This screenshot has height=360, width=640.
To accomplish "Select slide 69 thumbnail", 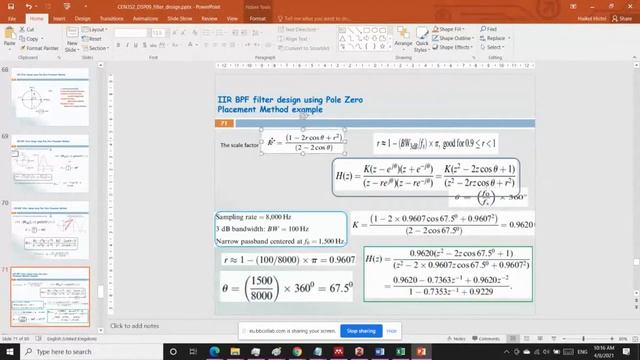I will [x=50, y=163].
